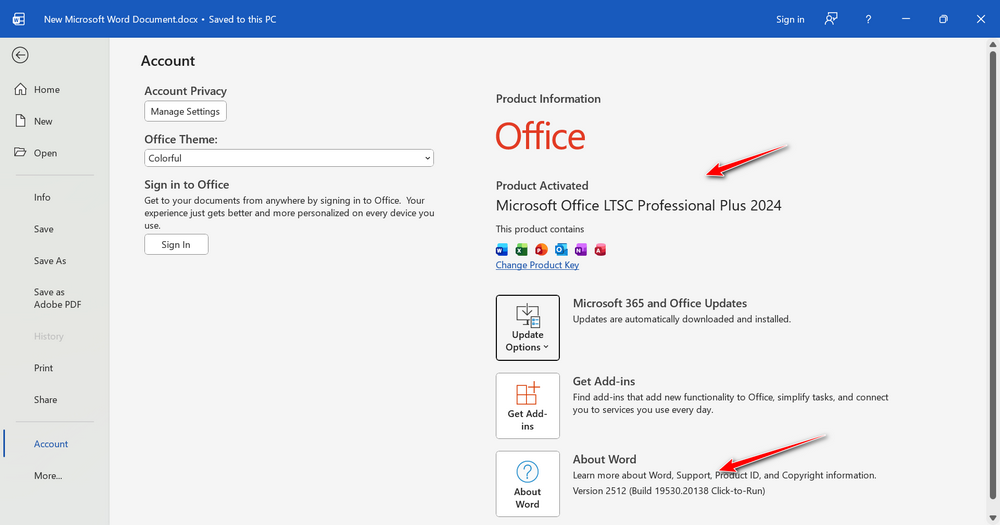Click the Access icon under This product contains
Image resolution: width=1000 pixels, height=525 pixels.
coord(600,249)
